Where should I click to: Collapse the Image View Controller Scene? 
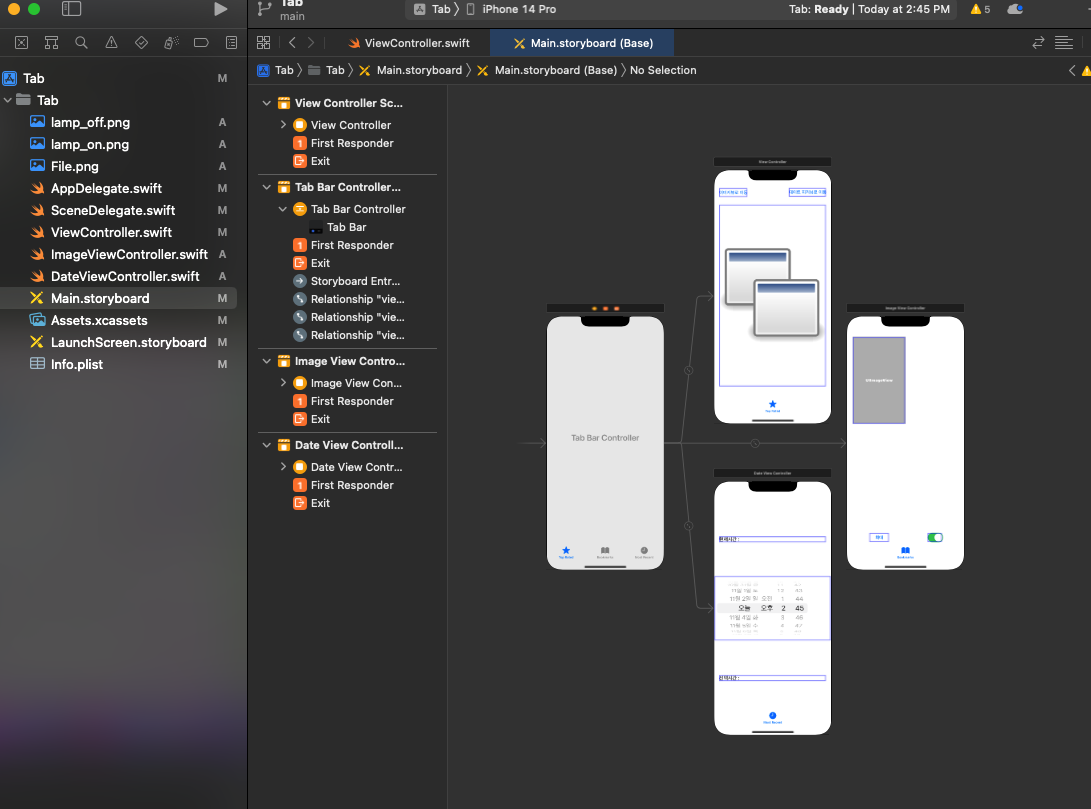[x=266, y=361]
